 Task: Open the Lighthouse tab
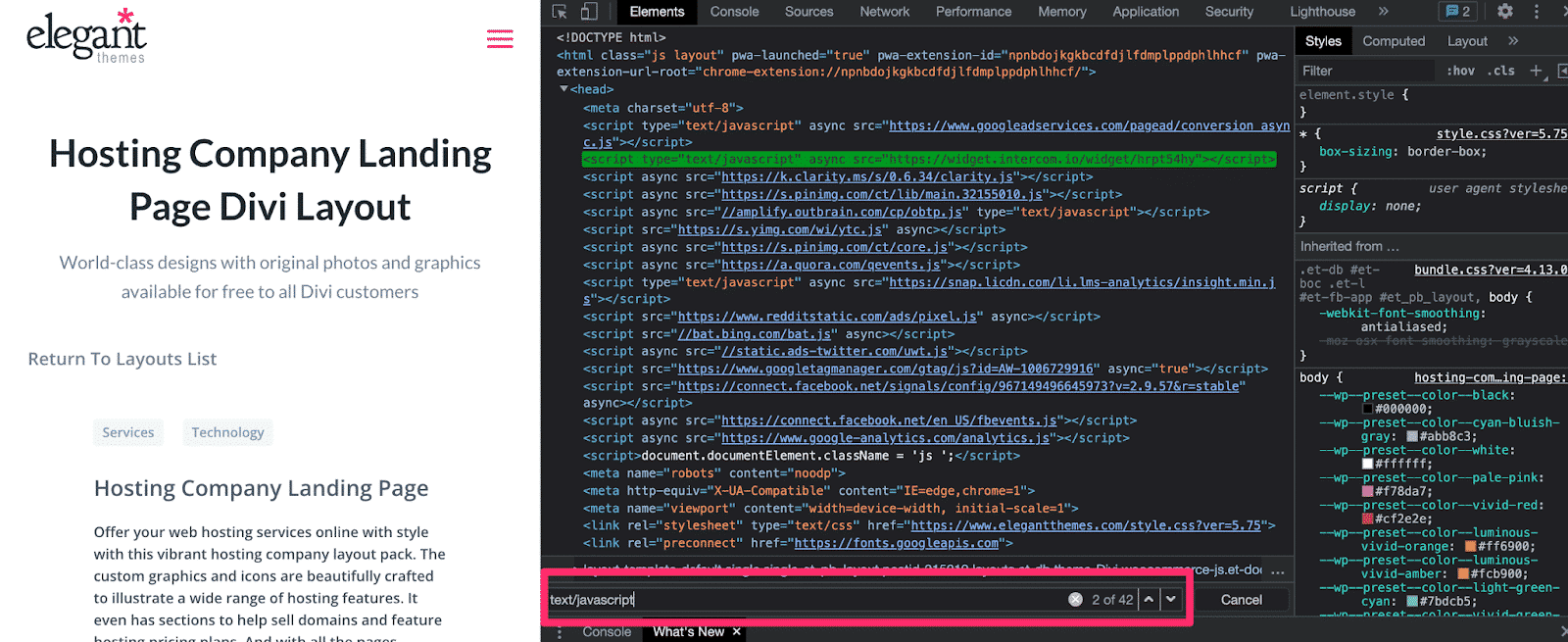coord(1322,12)
